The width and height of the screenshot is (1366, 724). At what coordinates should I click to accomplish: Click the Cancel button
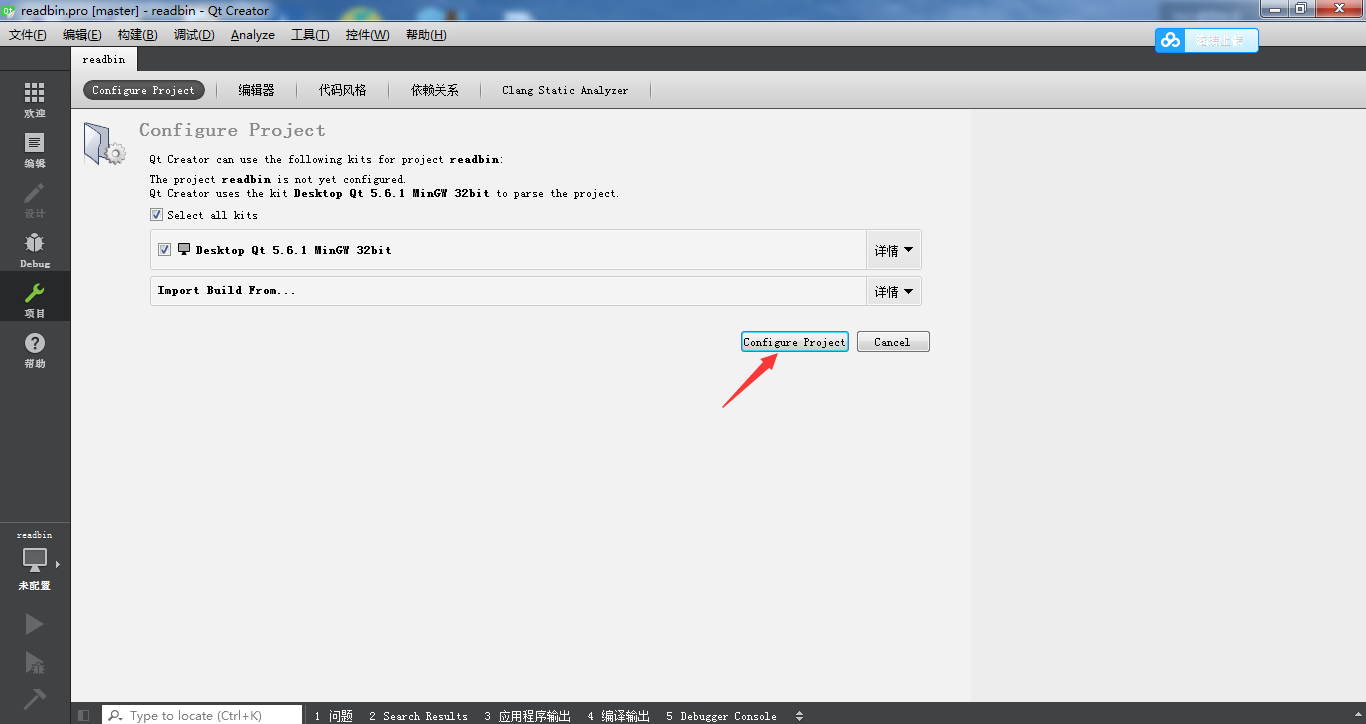[x=893, y=342]
